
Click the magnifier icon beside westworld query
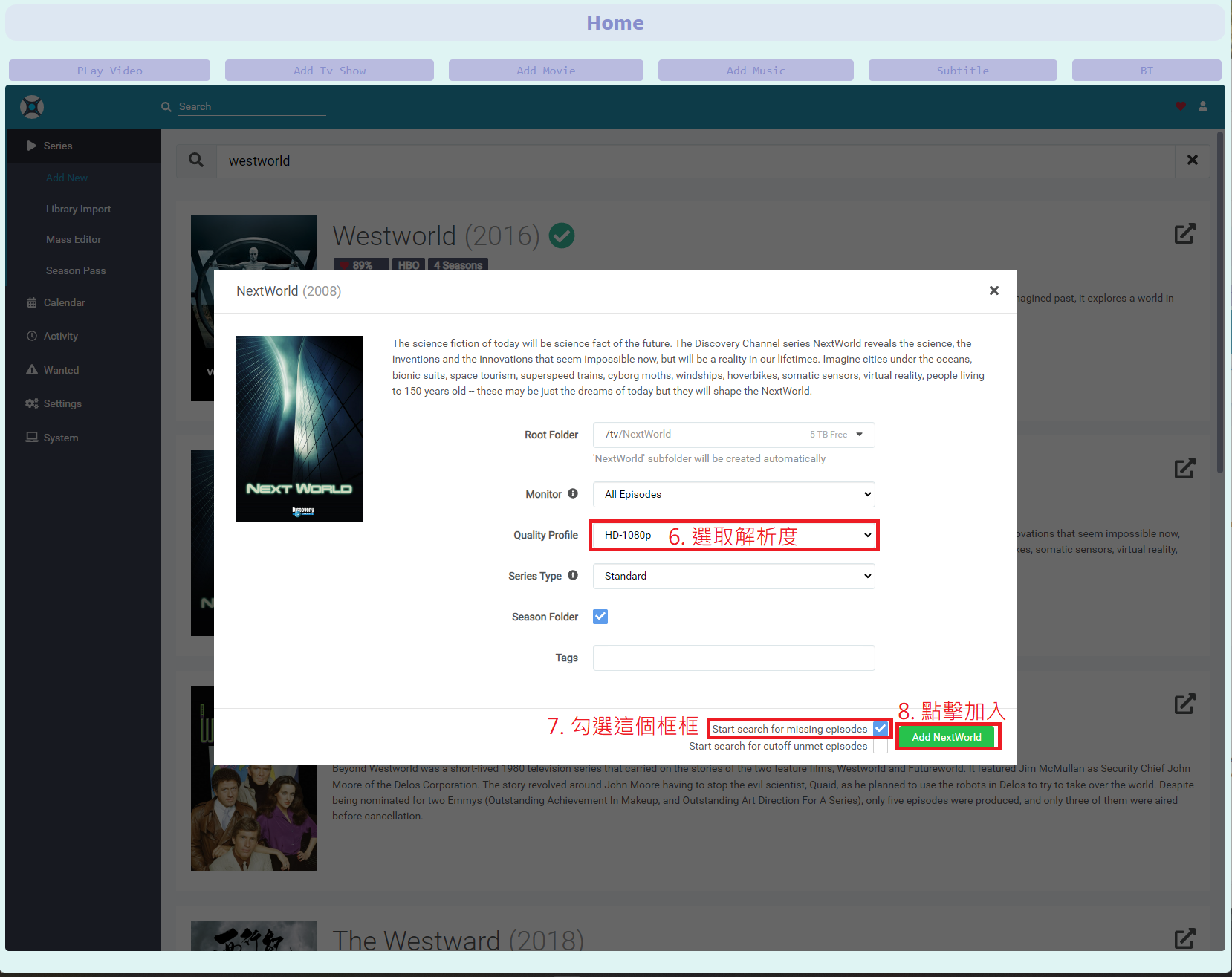click(x=196, y=160)
